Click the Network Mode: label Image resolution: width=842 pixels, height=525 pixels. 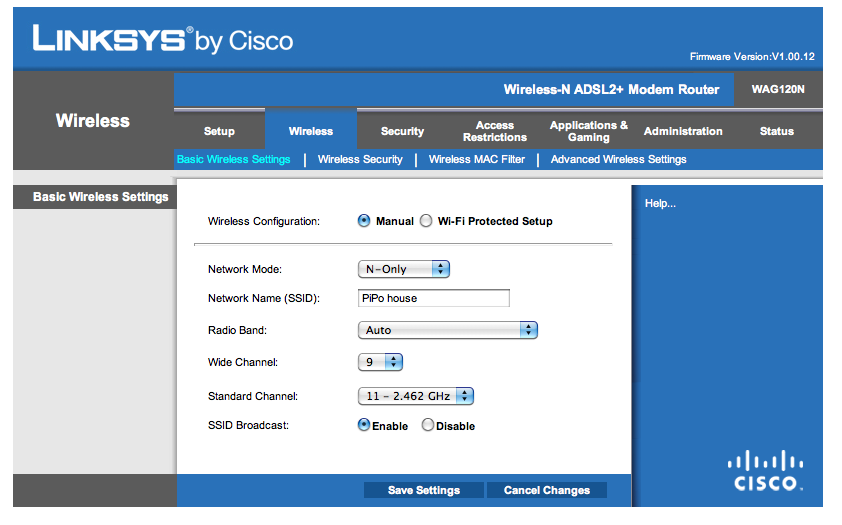click(245, 269)
